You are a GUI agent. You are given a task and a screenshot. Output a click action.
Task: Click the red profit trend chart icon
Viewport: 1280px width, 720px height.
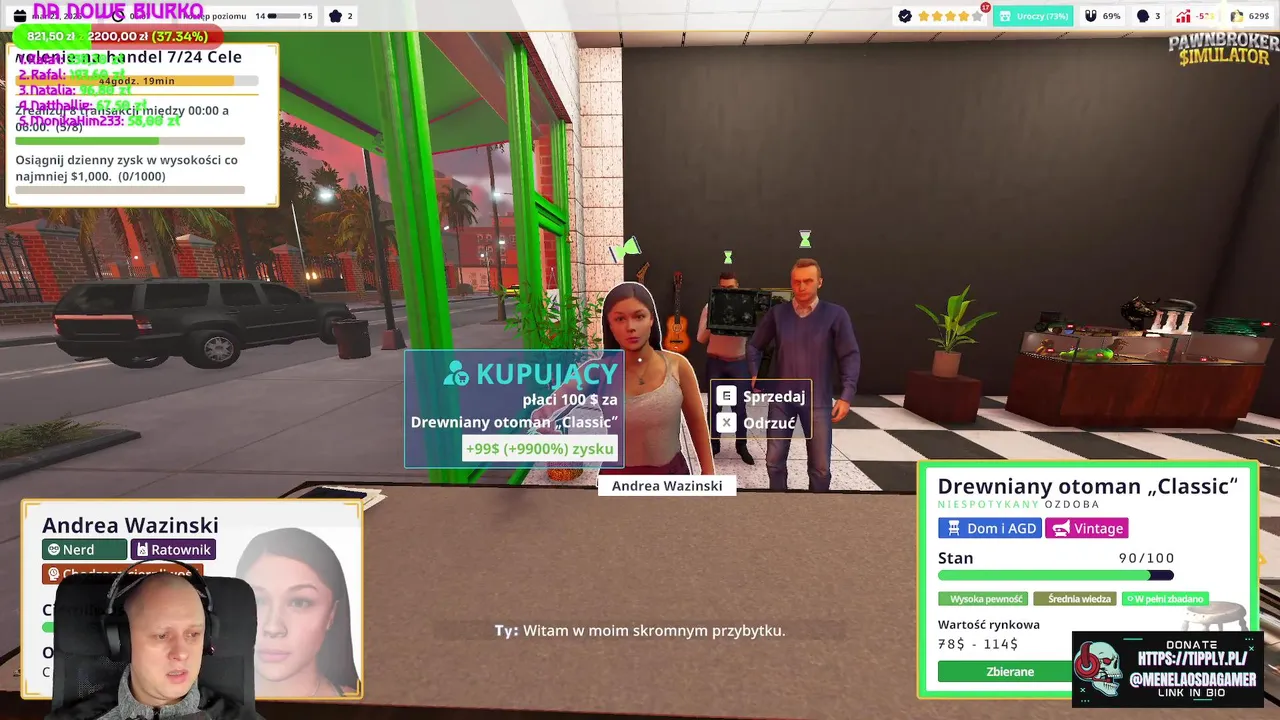coord(1184,16)
